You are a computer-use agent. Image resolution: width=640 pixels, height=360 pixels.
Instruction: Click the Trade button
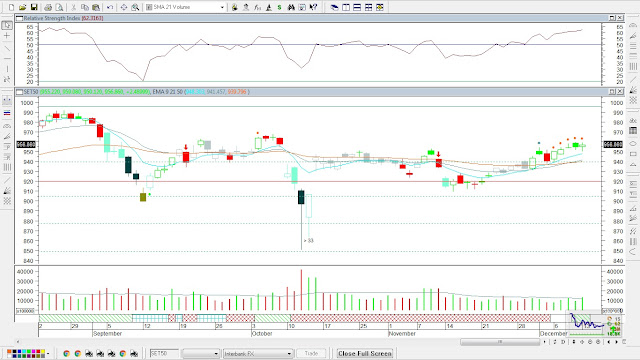pyautogui.click(x=311, y=353)
